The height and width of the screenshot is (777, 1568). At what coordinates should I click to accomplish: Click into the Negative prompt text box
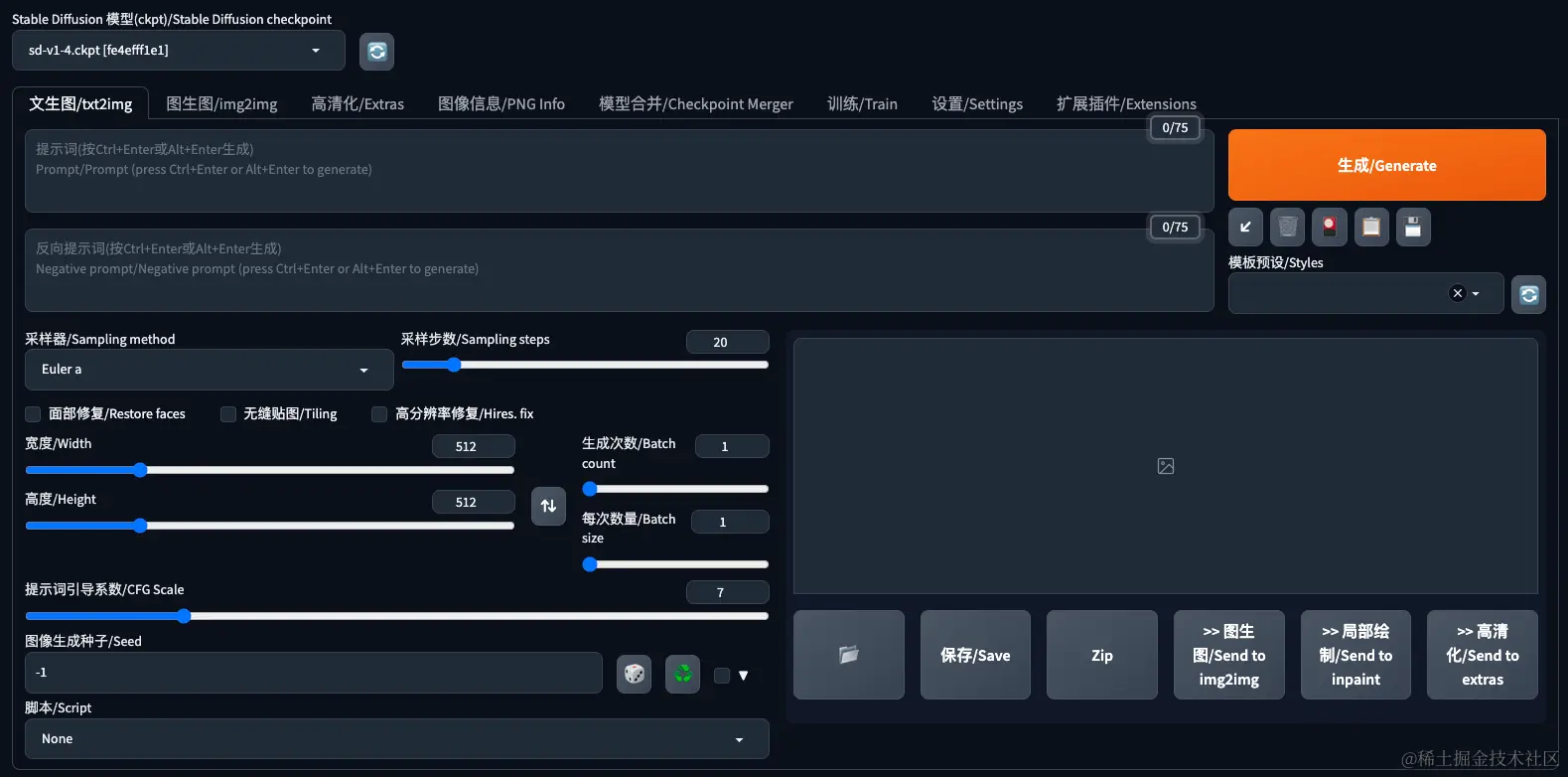[x=620, y=270]
